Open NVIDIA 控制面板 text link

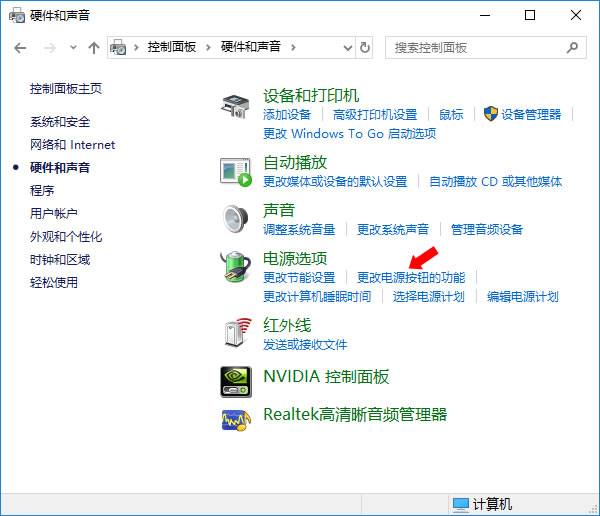pos(326,377)
